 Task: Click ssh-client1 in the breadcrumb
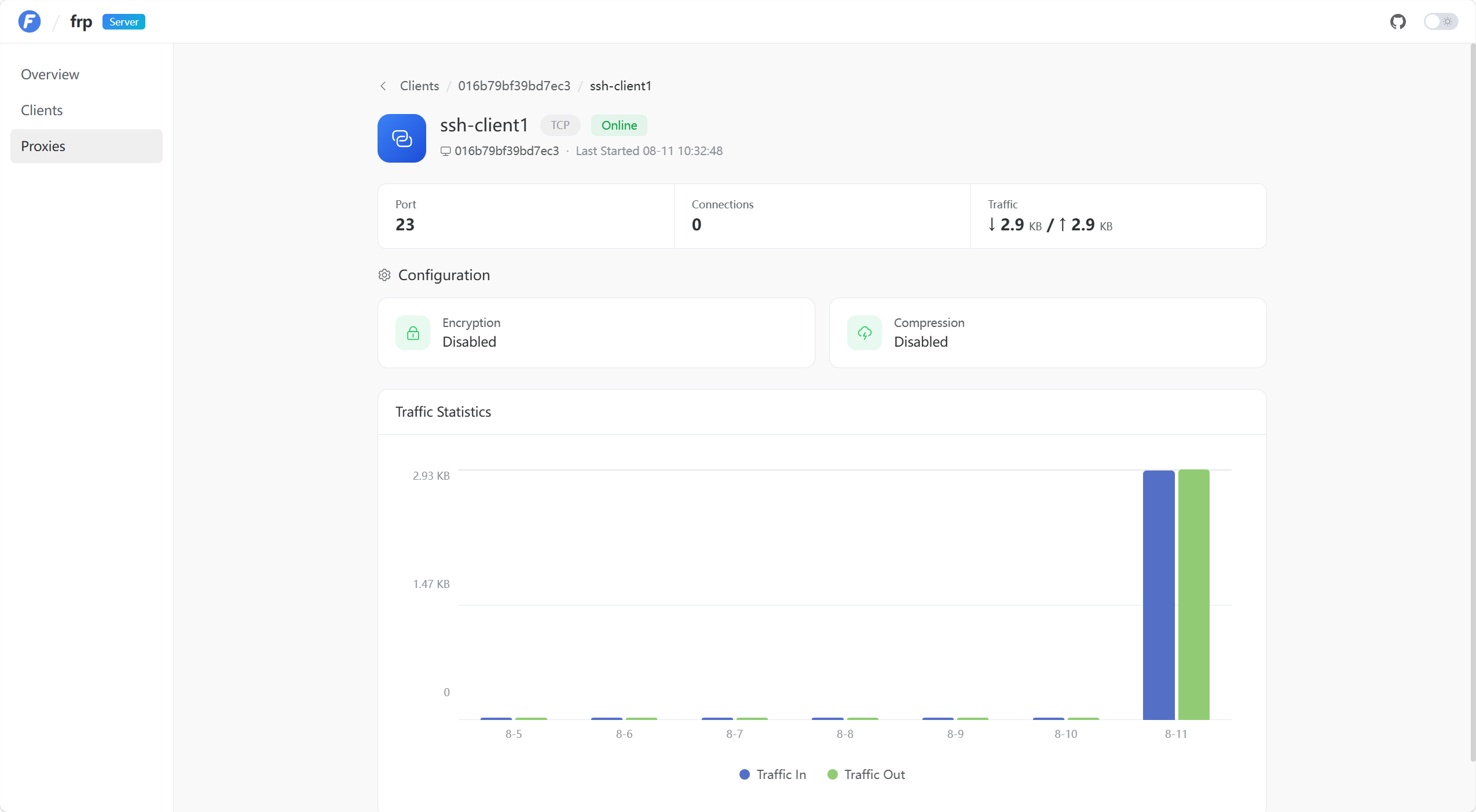pos(621,86)
